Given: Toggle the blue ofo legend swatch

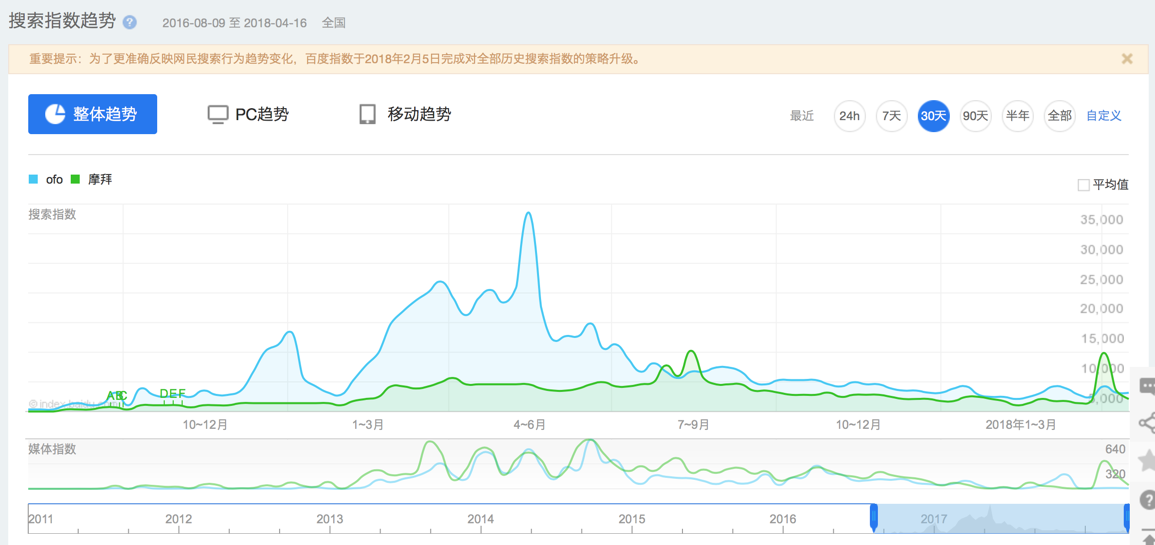Looking at the screenshot, I should (33, 179).
